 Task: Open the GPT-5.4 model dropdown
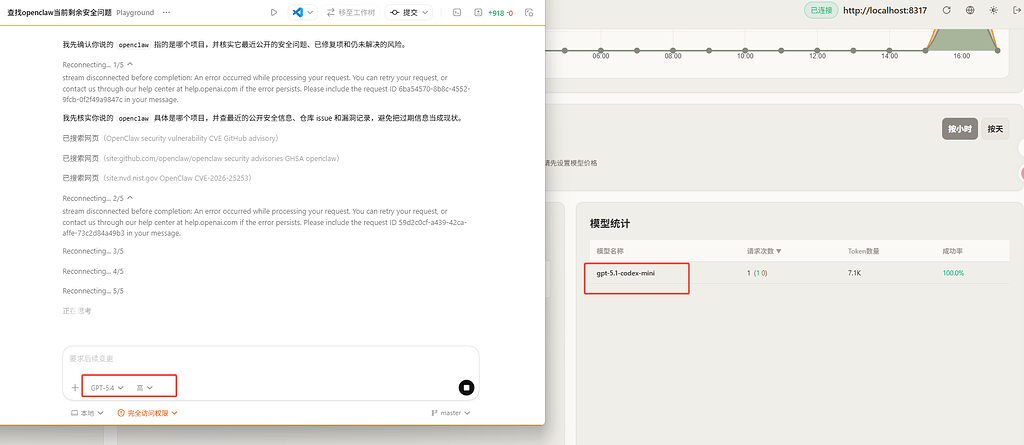pyautogui.click(x=107, y=387)
